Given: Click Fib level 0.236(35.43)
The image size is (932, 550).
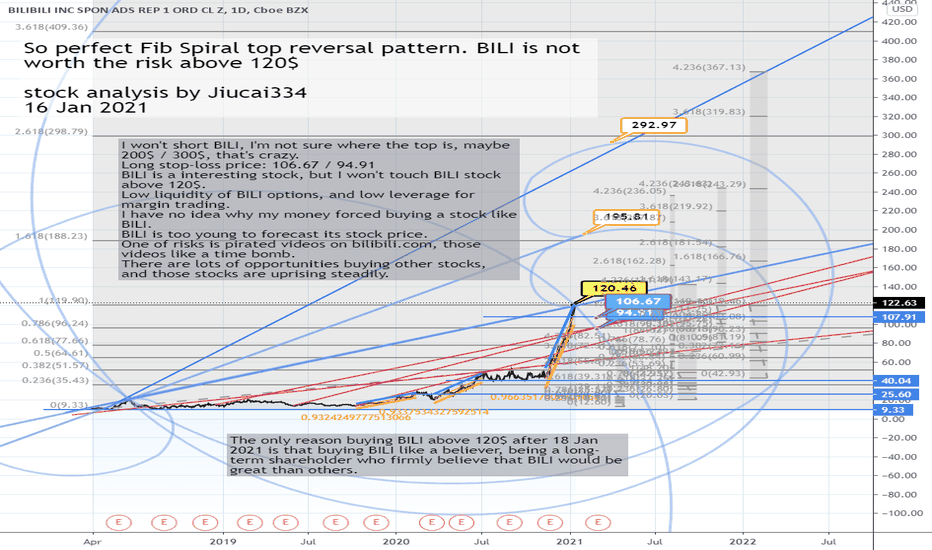Looking at the screenshot, I should click(x=55, y=380).
